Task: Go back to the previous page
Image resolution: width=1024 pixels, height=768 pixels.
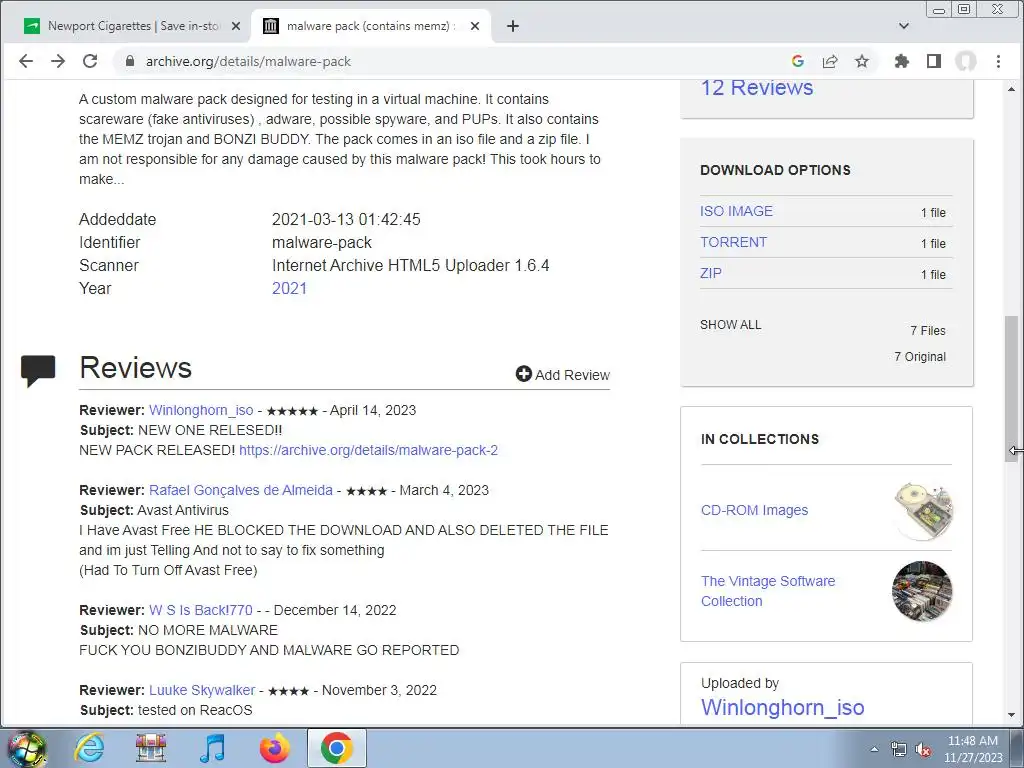Action: (x=25, y=61)
